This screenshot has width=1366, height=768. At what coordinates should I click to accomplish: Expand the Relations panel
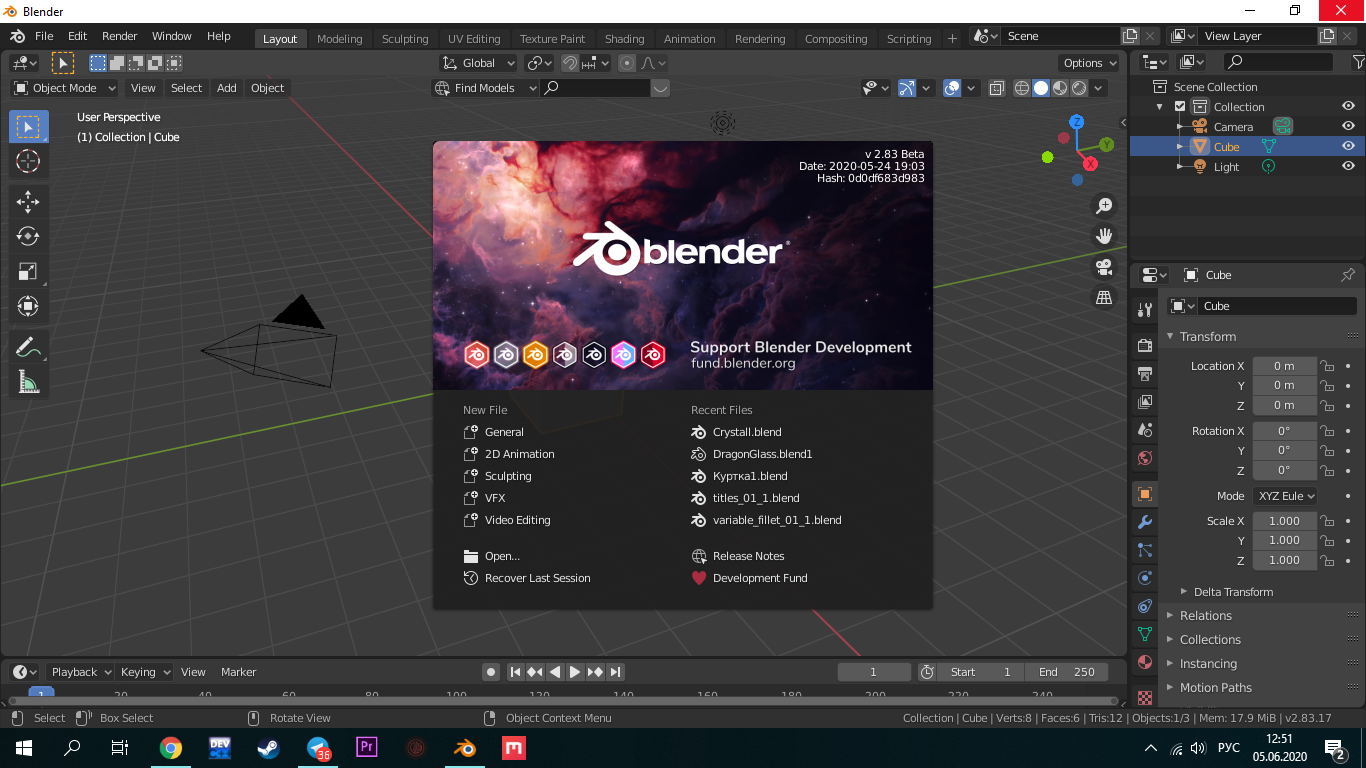coord(1205,616)
